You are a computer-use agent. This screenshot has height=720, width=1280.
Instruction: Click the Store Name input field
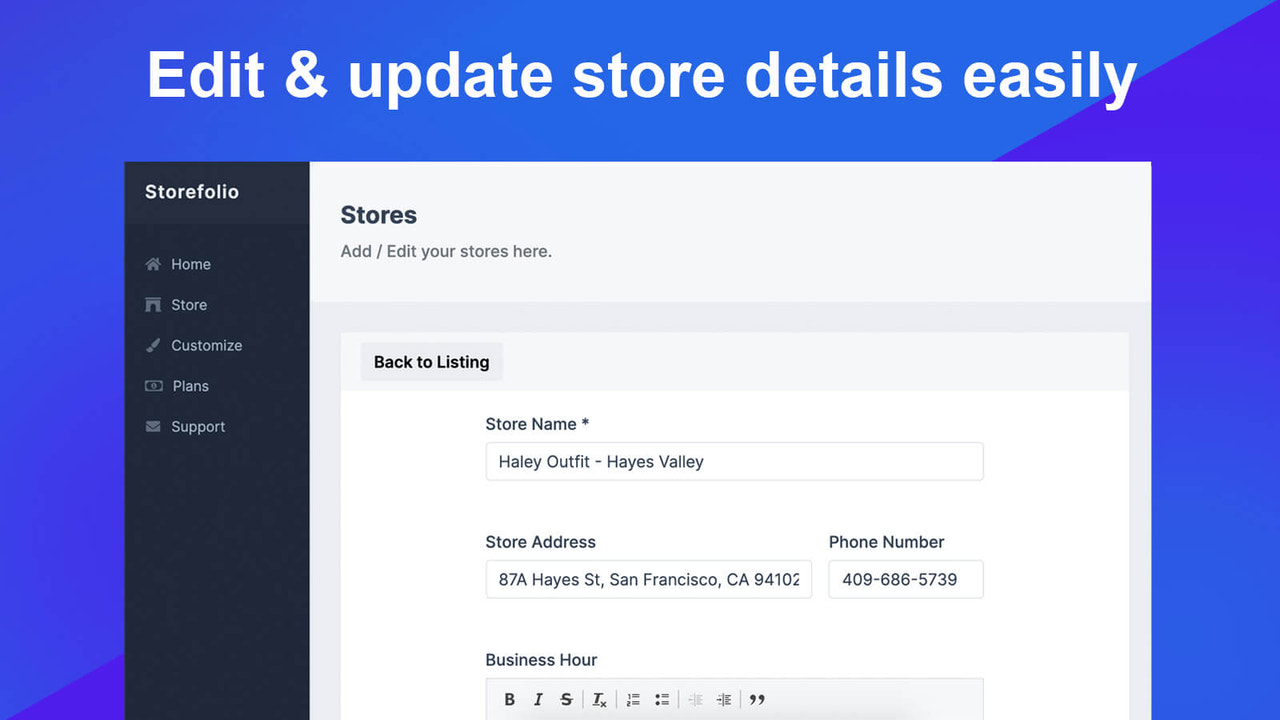734,461
